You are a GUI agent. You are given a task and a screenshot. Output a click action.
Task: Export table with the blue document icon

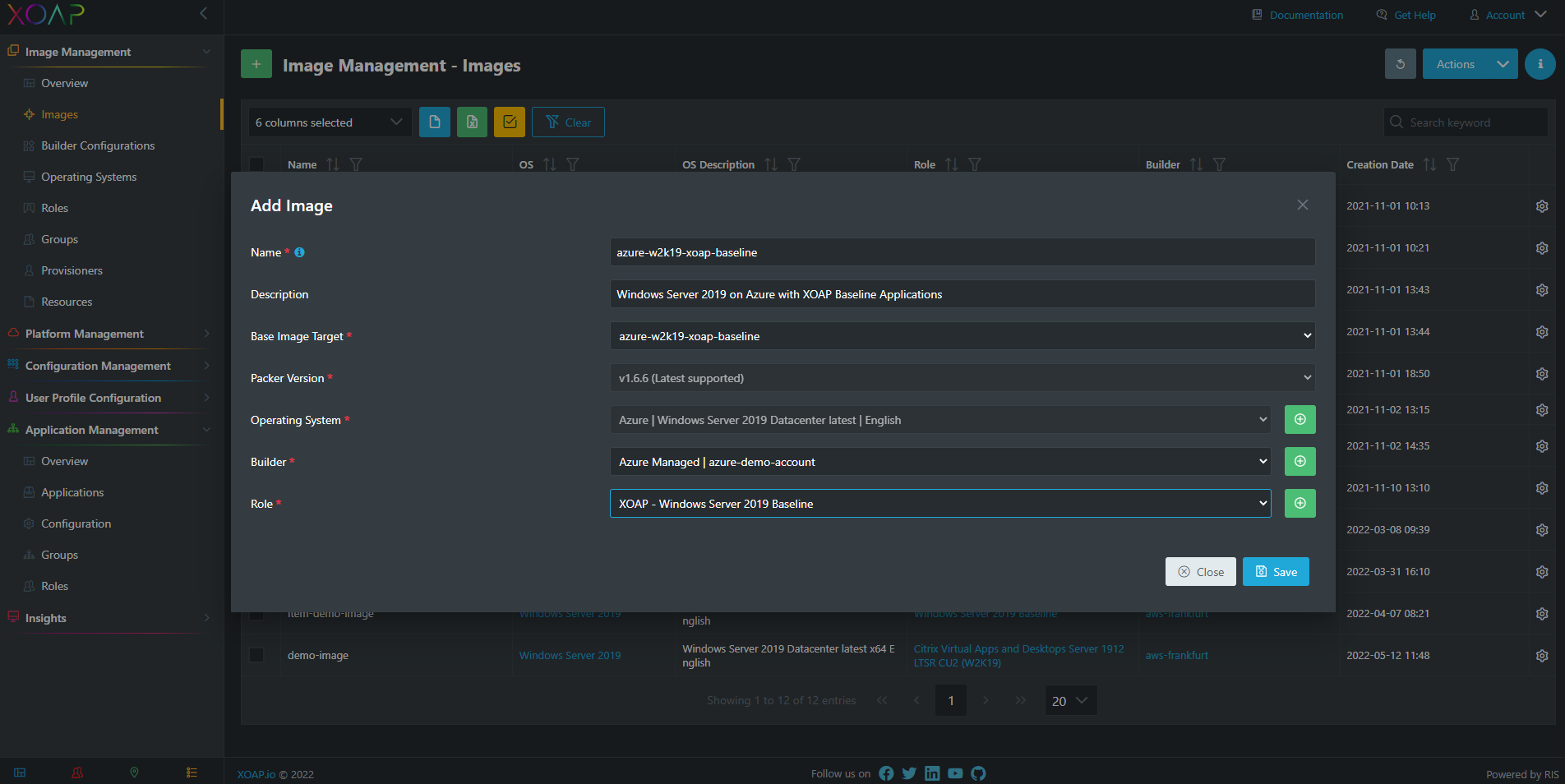[x=434, y=122]
